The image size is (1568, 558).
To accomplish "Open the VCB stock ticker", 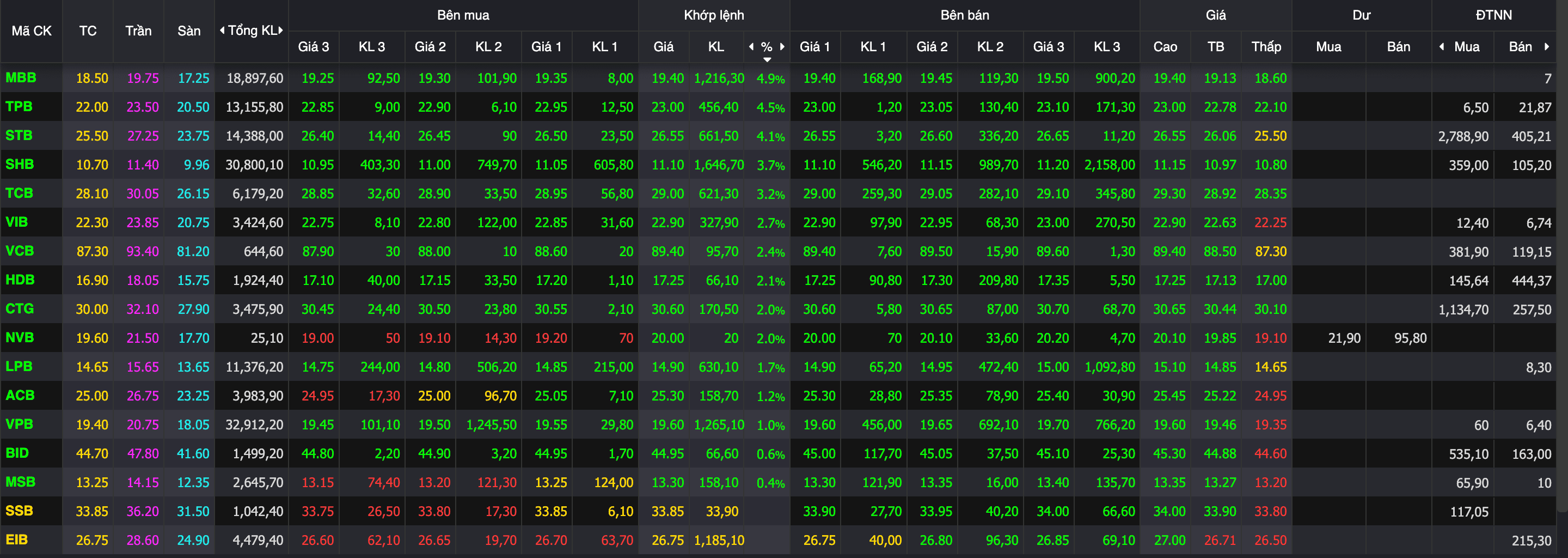I will pos(20,251).
